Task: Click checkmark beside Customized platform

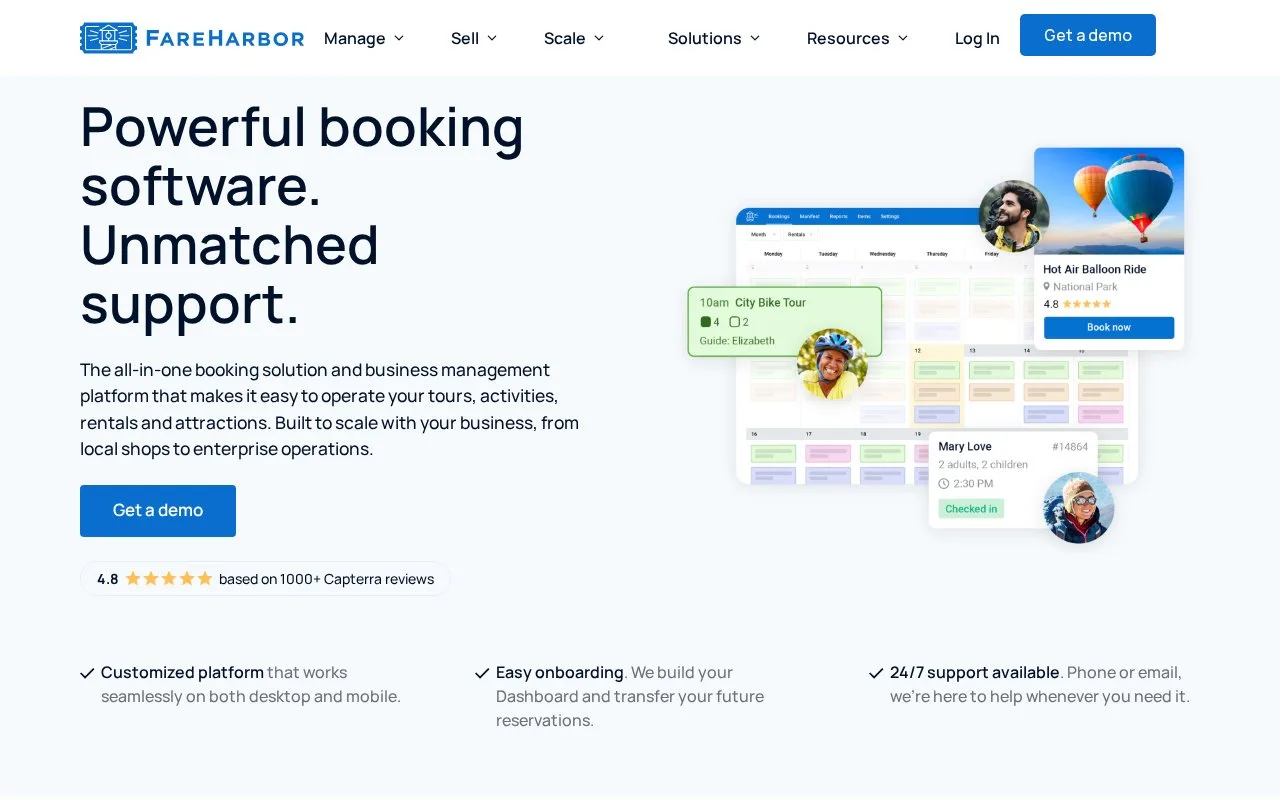Action: tap(87, 673)
